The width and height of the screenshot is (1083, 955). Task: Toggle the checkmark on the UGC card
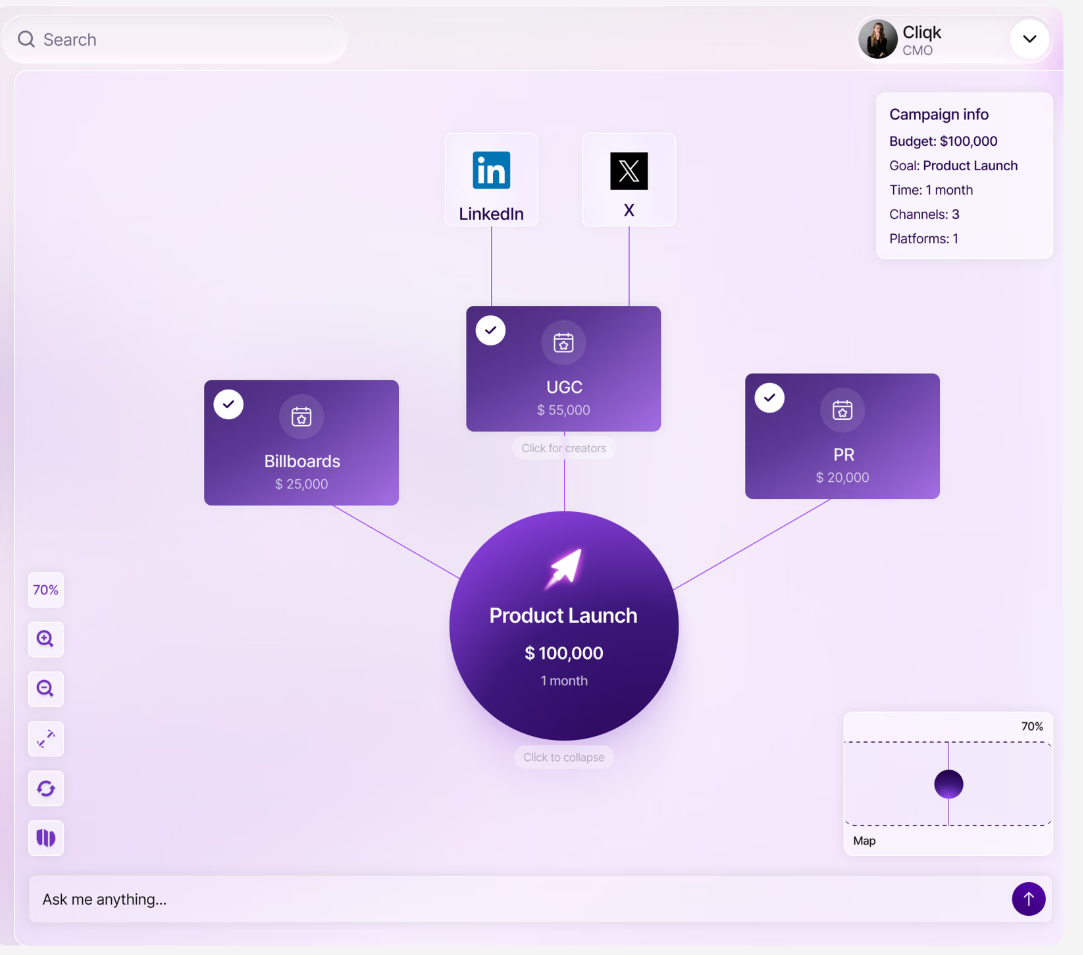[490, 330]
